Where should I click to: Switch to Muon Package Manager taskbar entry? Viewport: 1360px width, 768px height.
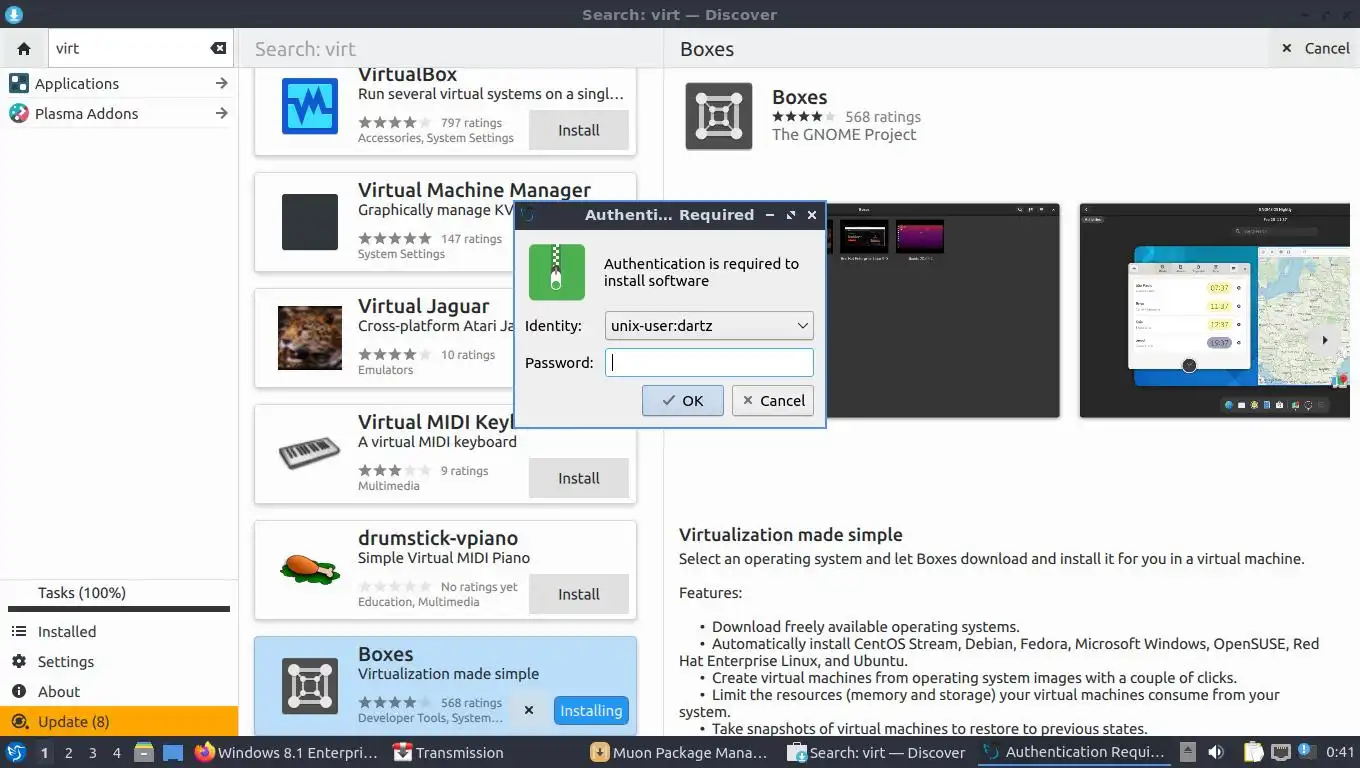[680, 752]
